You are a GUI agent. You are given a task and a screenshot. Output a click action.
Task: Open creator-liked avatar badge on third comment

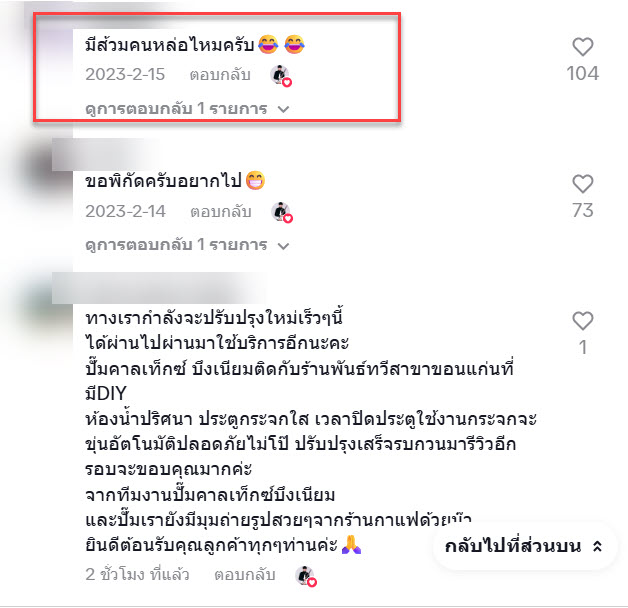coord(306,576)
